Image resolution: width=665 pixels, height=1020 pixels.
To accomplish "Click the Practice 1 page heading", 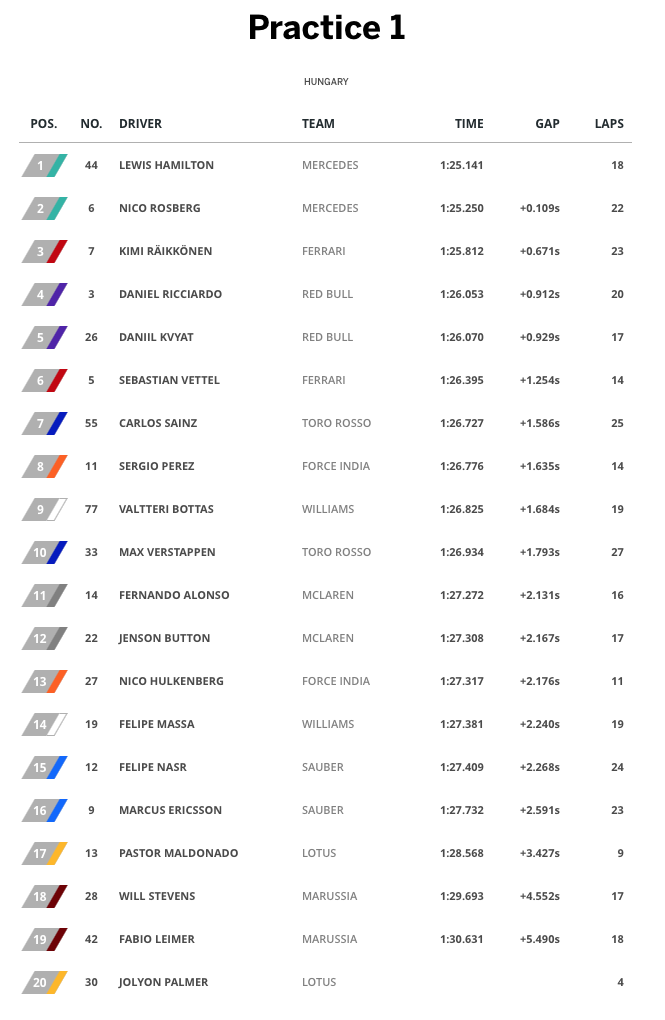I will click(x=327, y=28).
